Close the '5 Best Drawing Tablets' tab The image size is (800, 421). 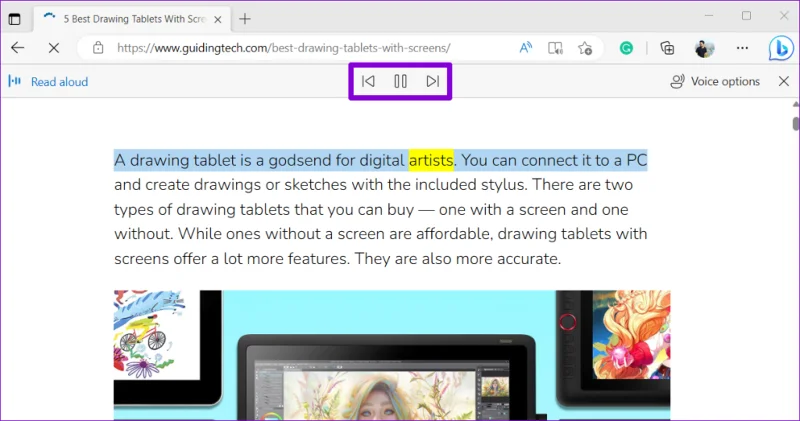pyautogui.click(x=218, y=19)
